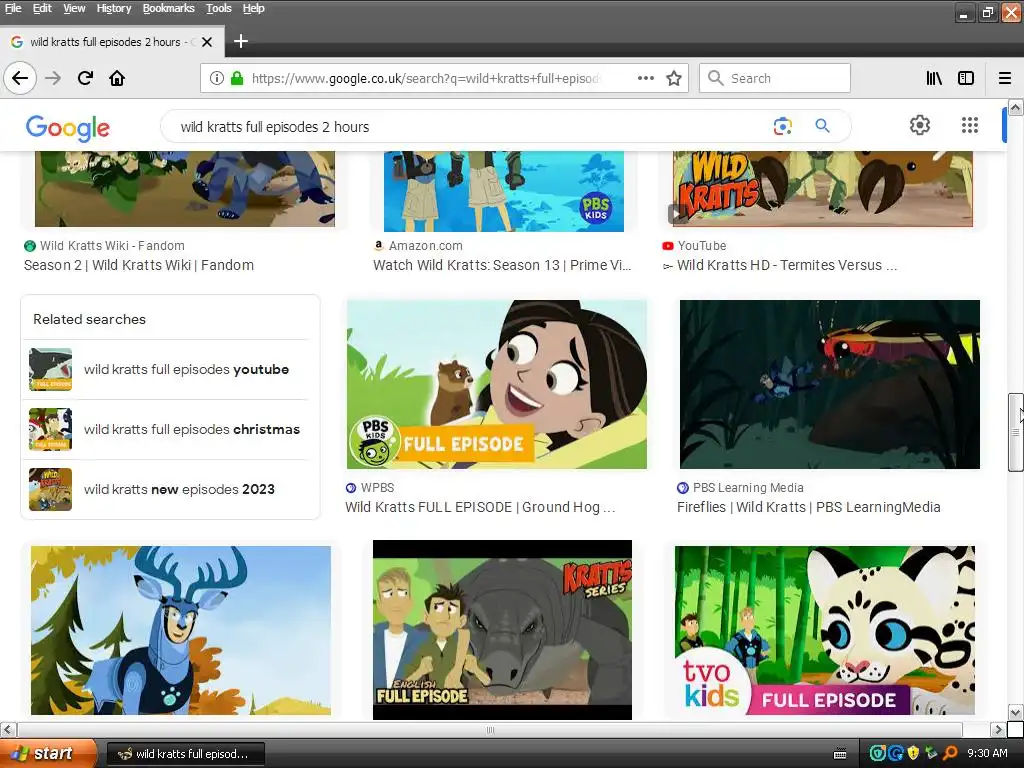Open the View menu
1024x768 pixels.
pos(74,8)
